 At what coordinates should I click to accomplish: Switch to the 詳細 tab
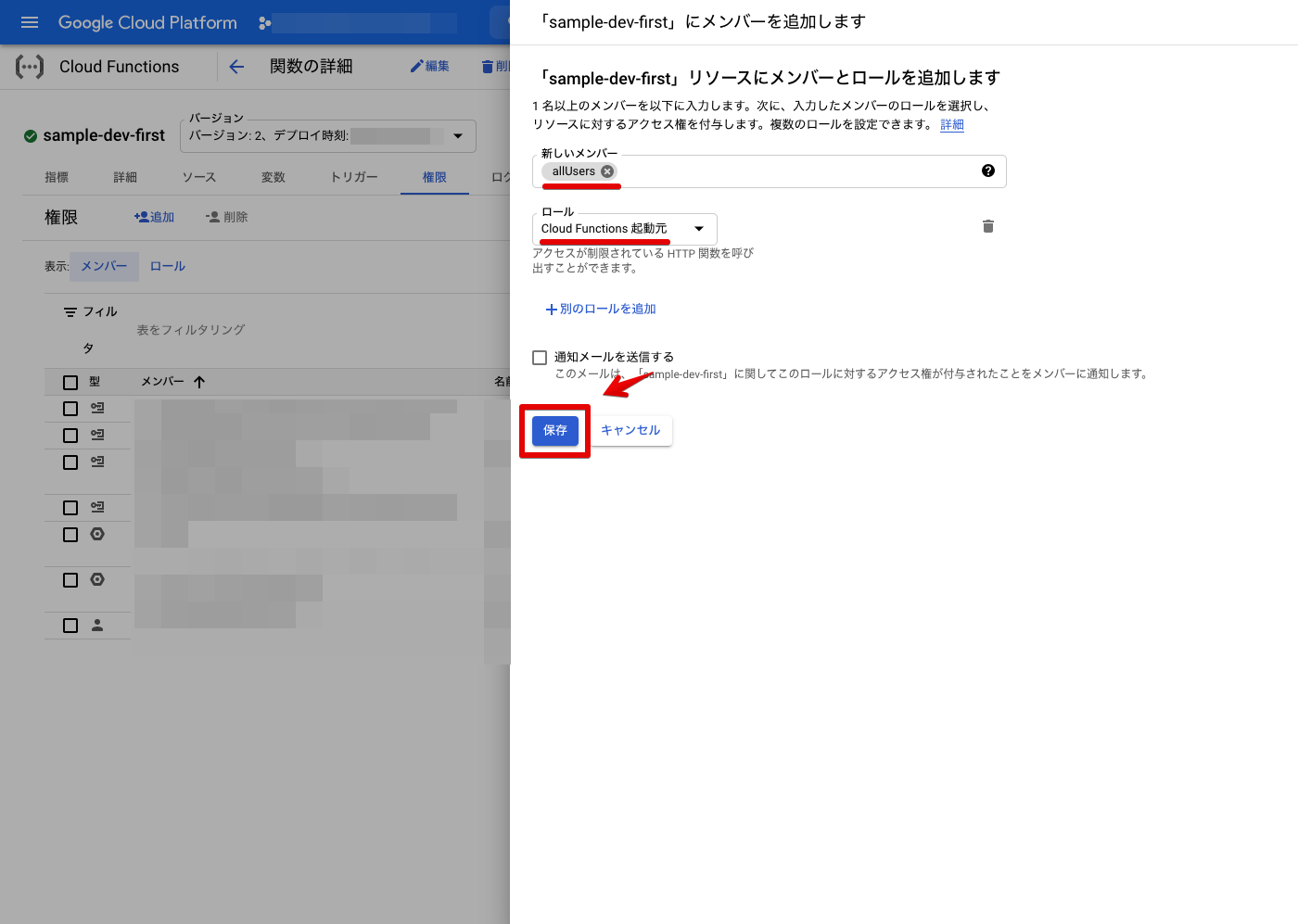125,177
